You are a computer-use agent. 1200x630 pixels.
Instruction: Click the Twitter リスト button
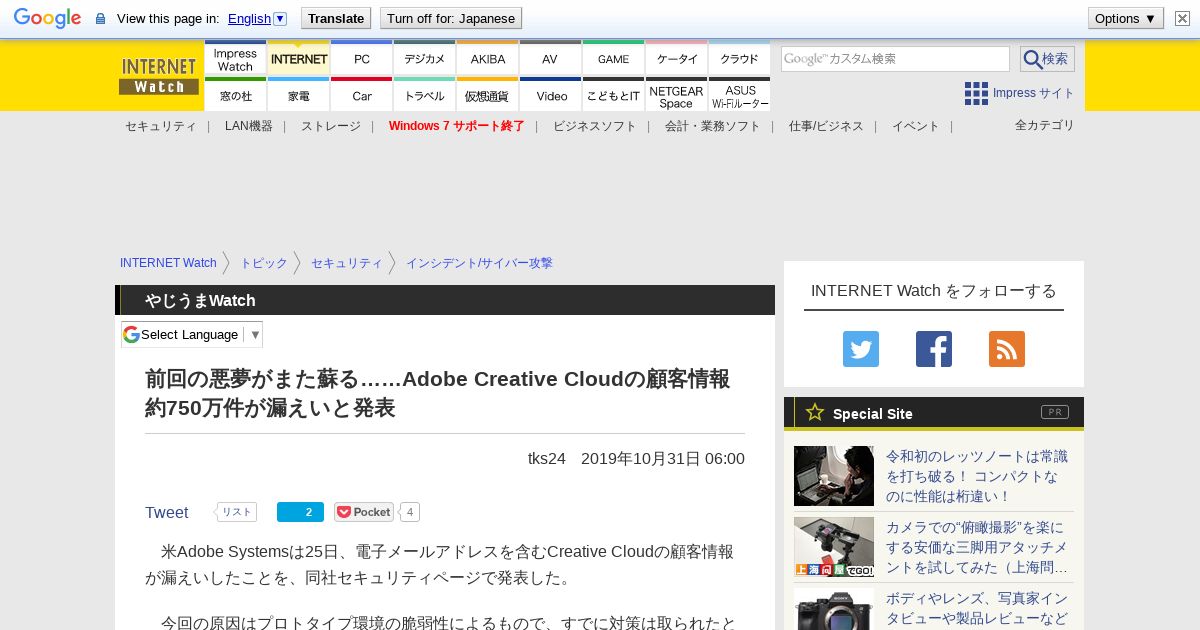point(236,512)
